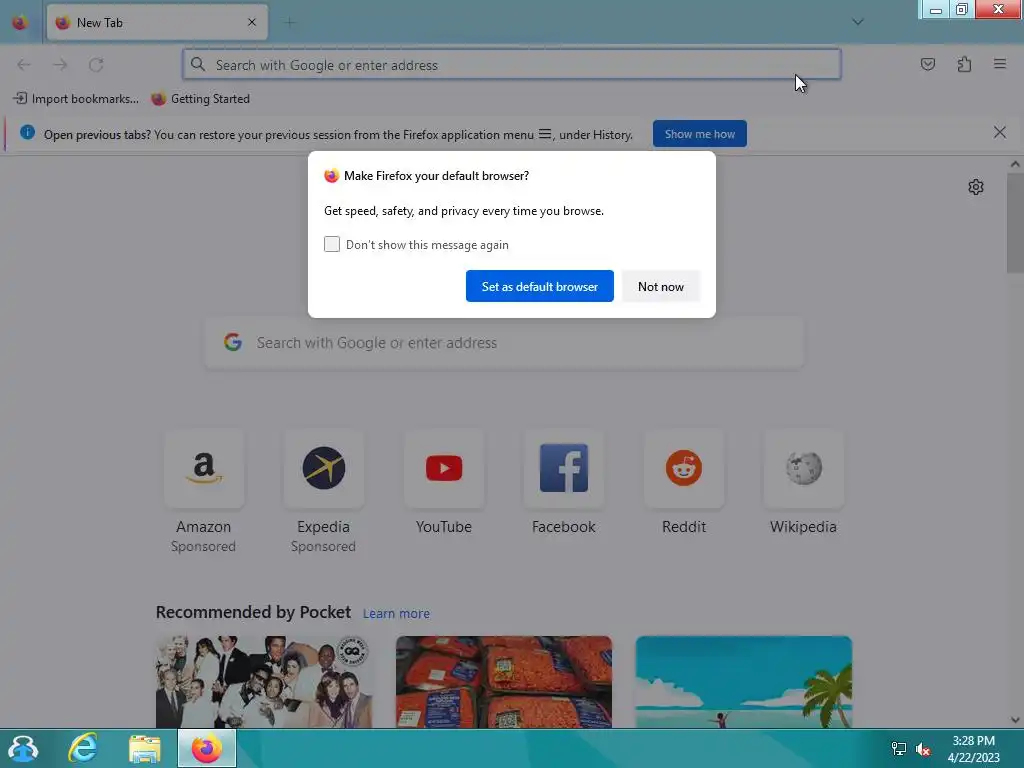The height and width of the screenshot is (768, 1024).
Task: Click the Save to Pocket icon
Action: pyautogui.click(x=927, y=64)
